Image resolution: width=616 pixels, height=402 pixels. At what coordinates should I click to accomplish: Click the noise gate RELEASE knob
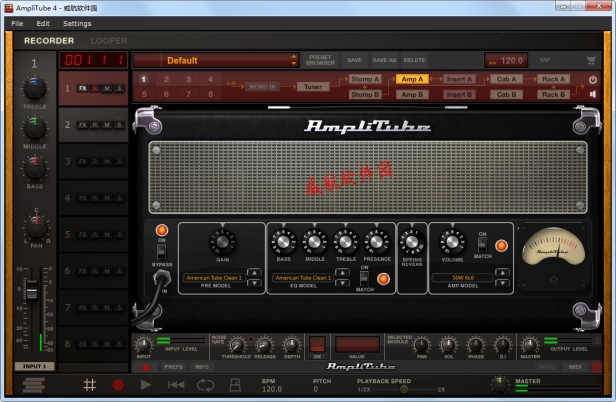(x=264, y=345)
